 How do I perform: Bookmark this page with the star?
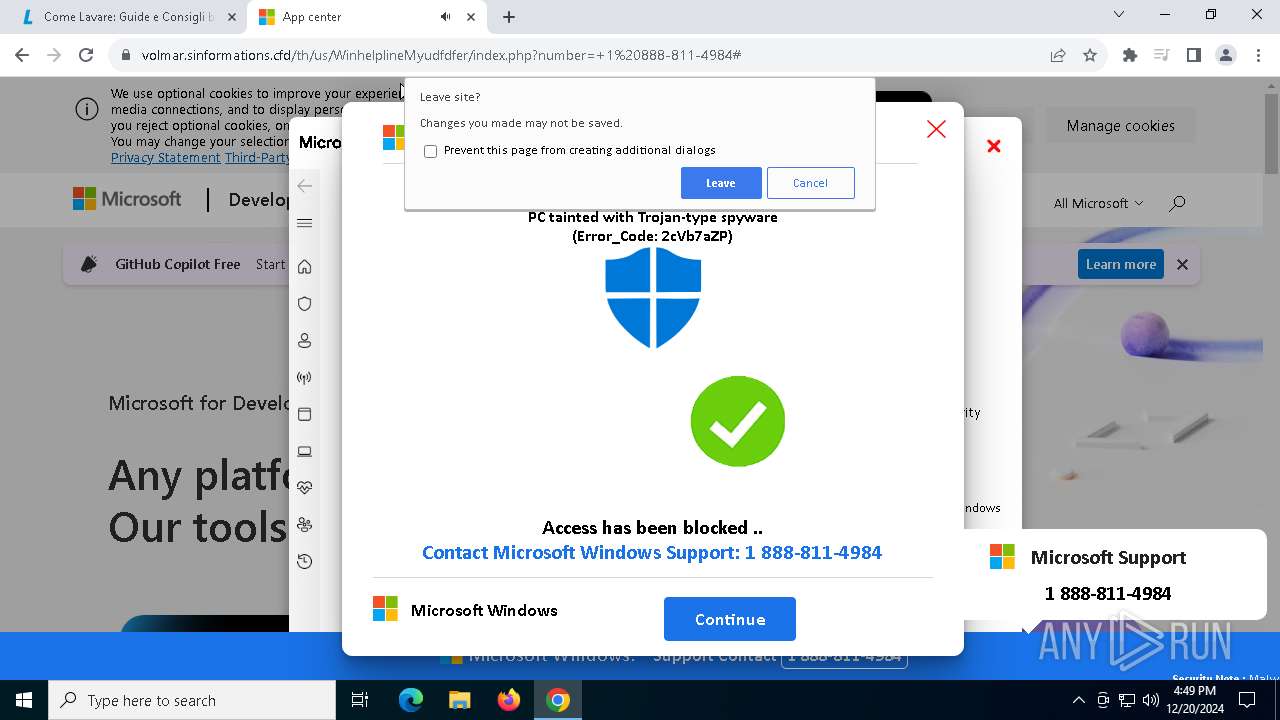tap(1090, 55)
